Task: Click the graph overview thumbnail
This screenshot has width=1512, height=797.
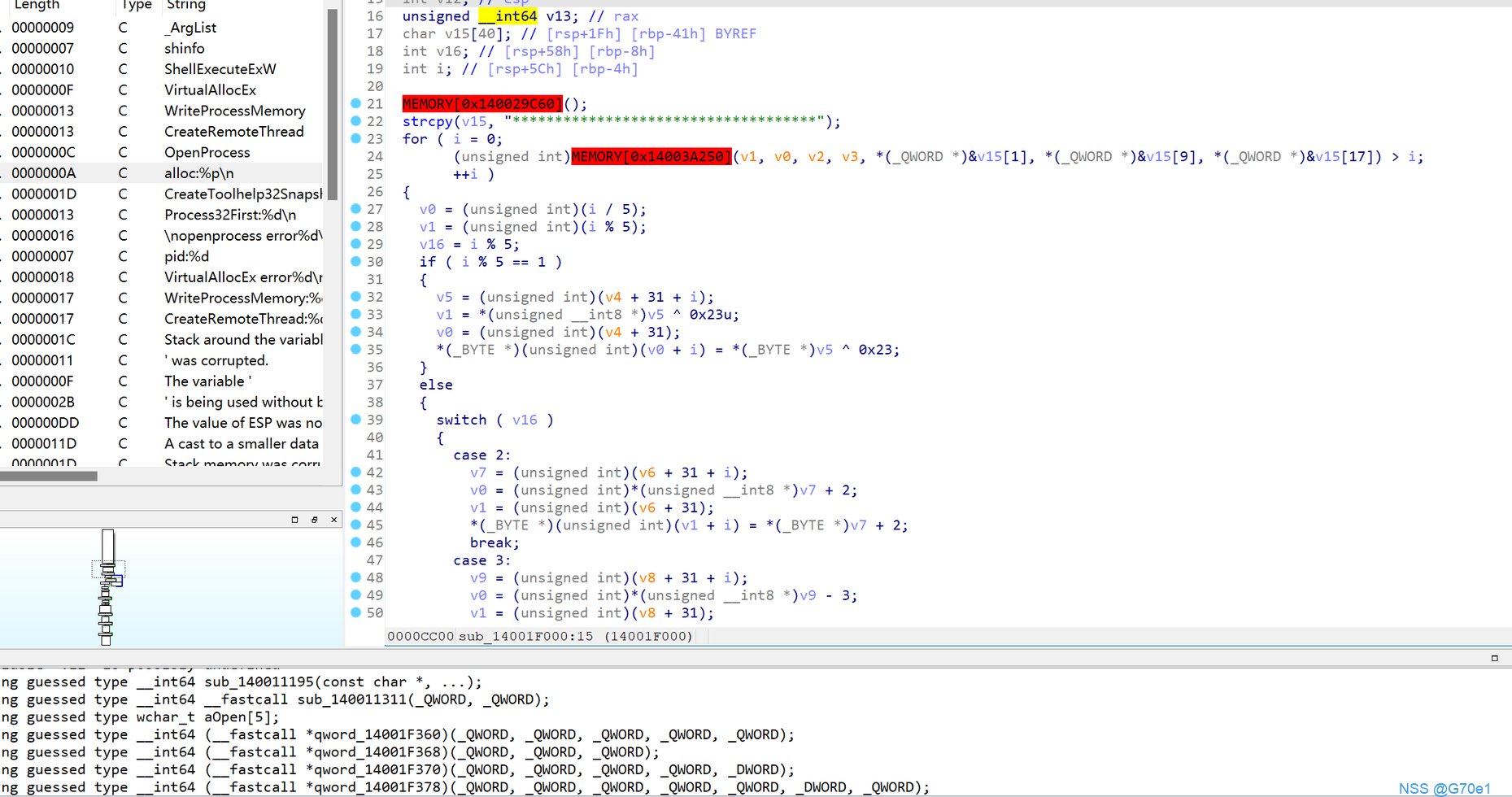Action: pos(107,586)
